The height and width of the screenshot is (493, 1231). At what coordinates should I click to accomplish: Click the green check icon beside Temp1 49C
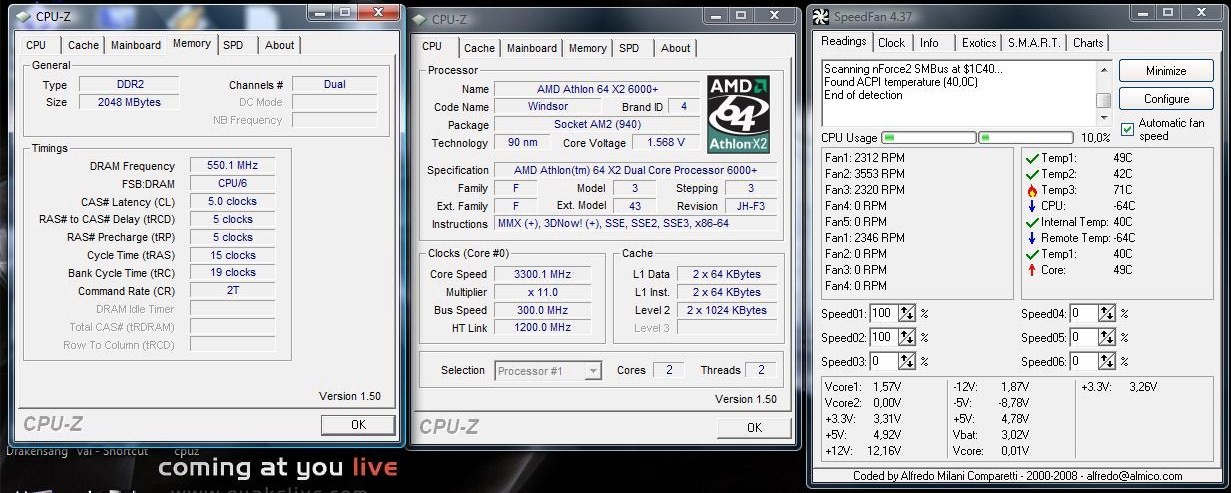coord(1032,157)
